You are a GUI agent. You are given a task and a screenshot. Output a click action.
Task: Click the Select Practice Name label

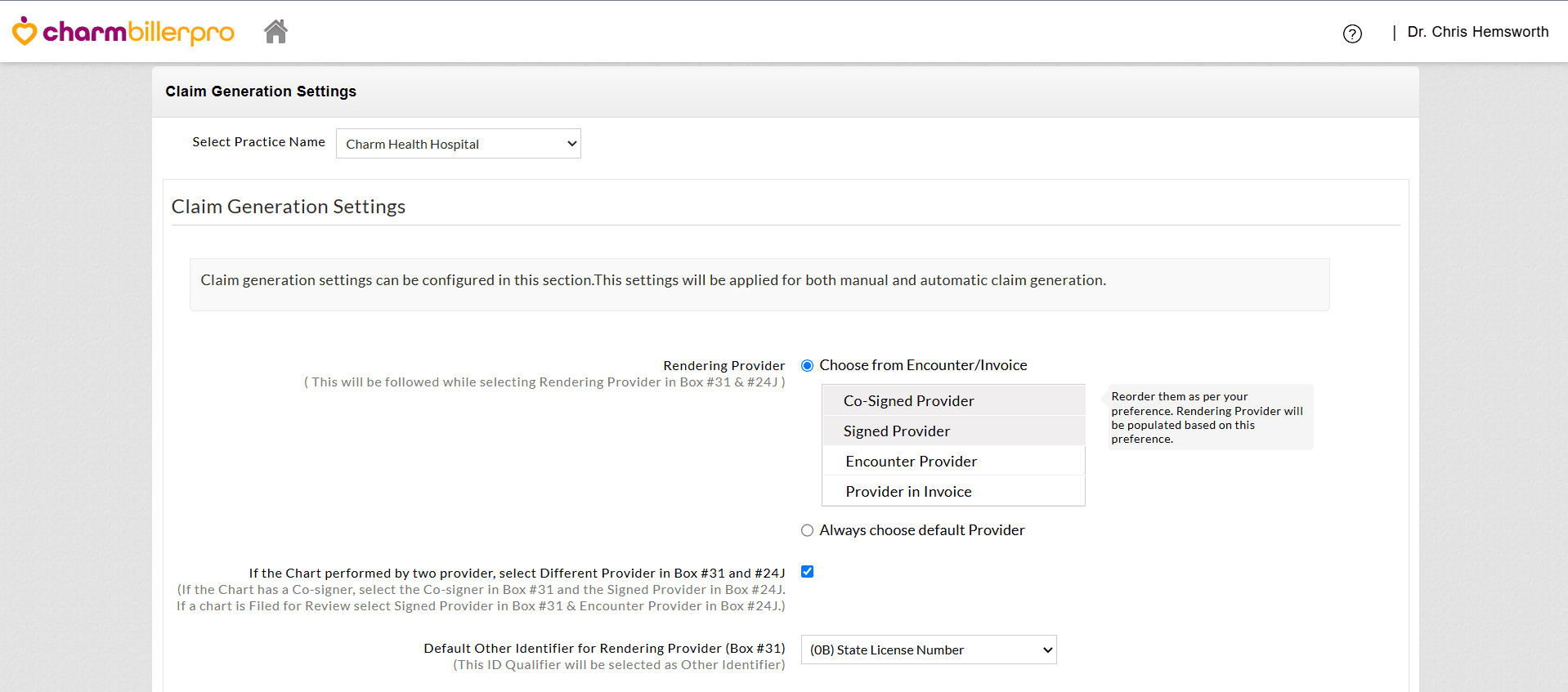tap(258, 142)
